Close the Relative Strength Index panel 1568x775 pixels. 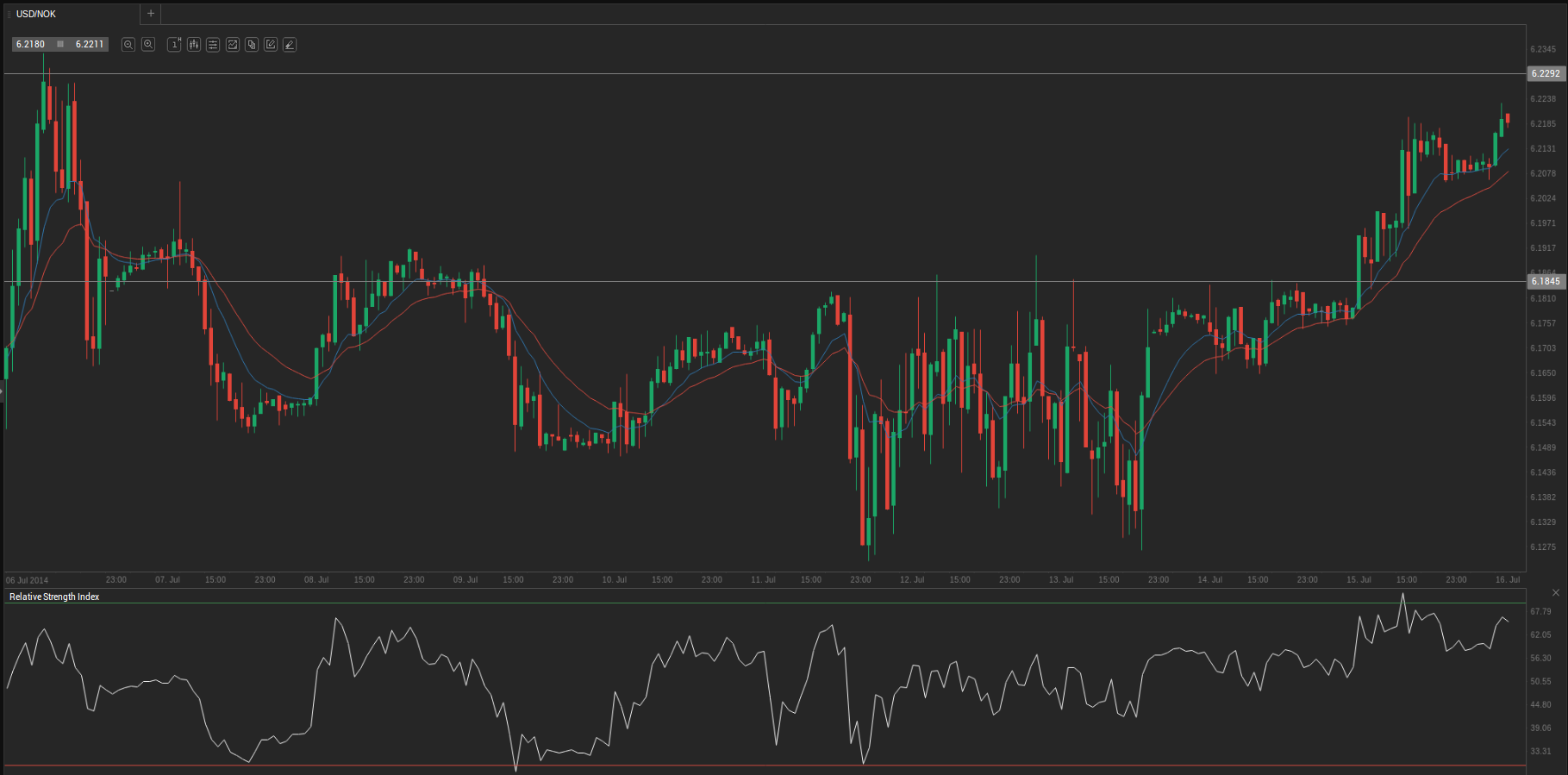pyautogui.click(x=1556, y=593)
